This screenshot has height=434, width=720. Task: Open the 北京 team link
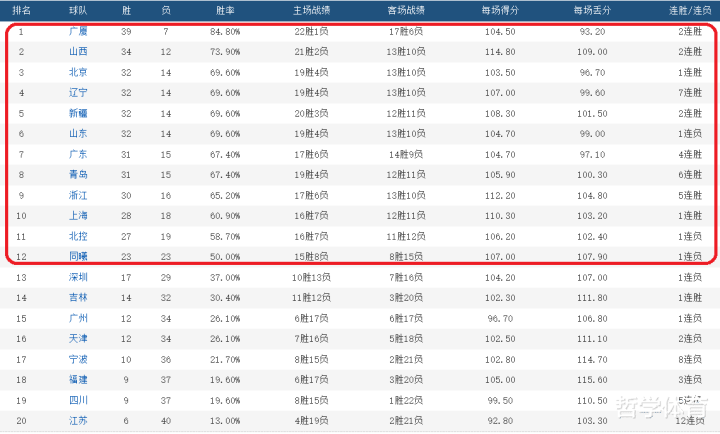click(78, 73)
